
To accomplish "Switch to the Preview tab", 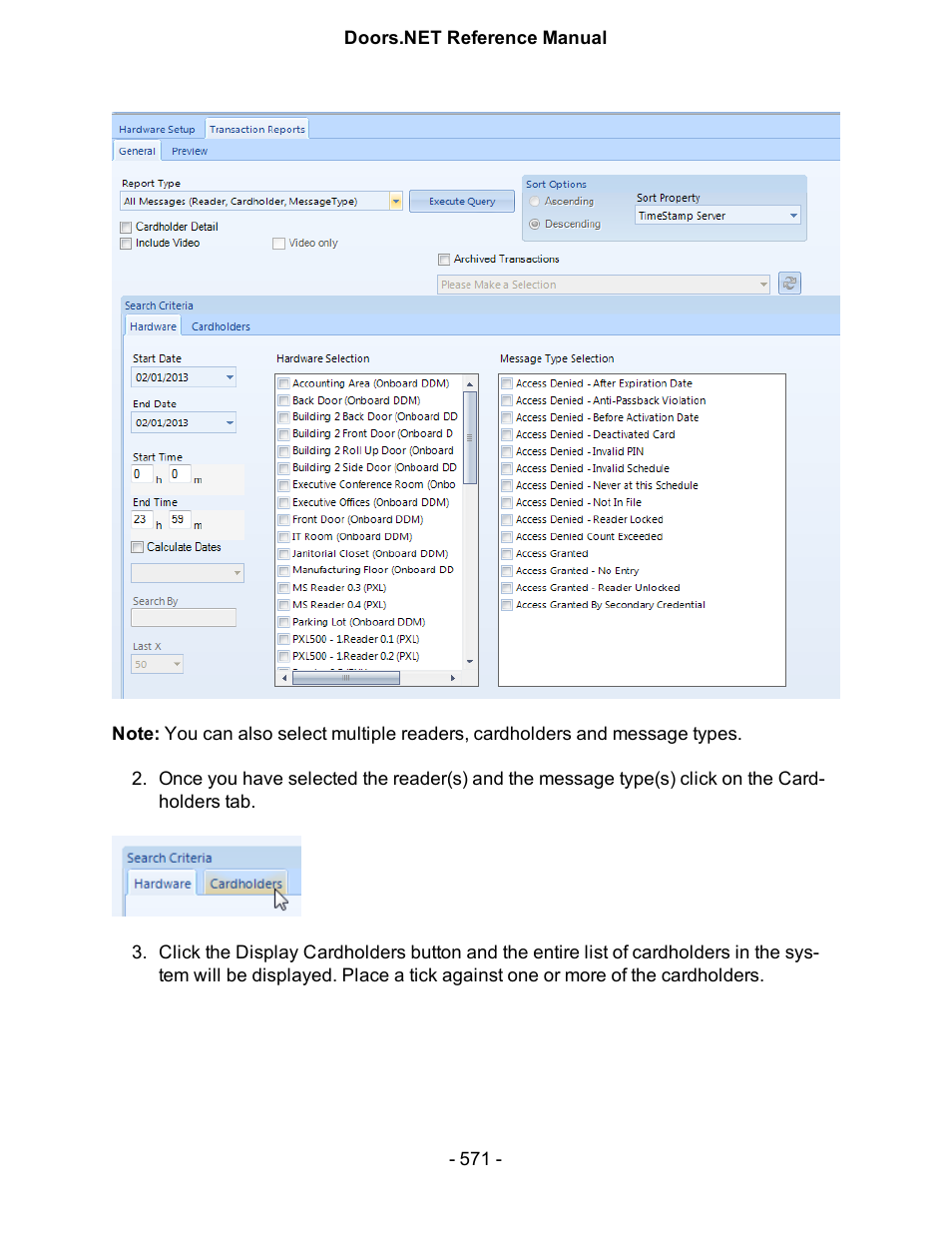I will (190, 152).
